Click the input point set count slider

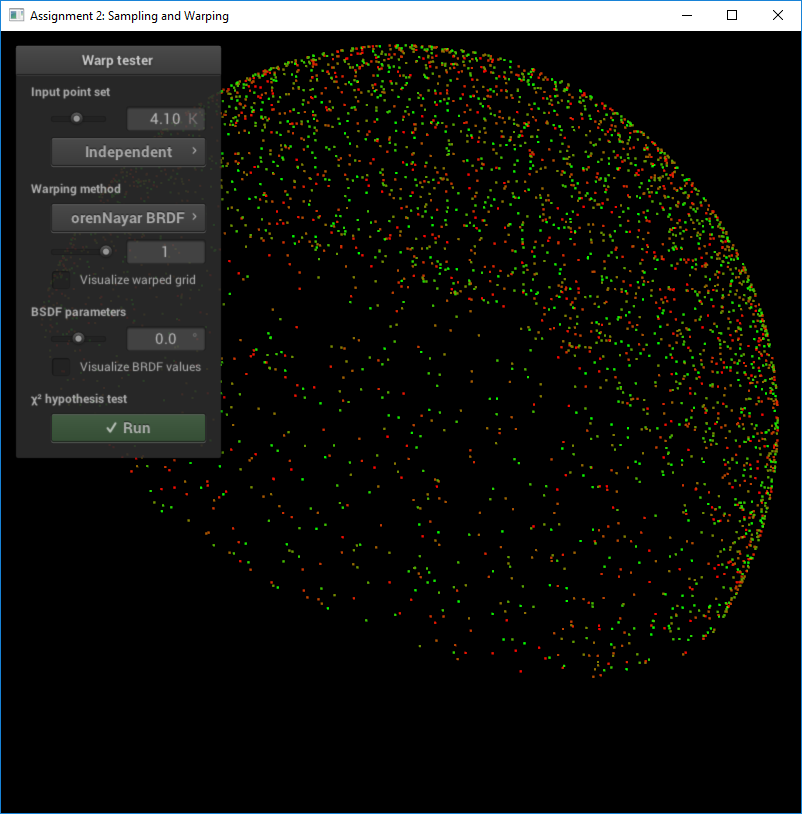click(x=77, y=119)
